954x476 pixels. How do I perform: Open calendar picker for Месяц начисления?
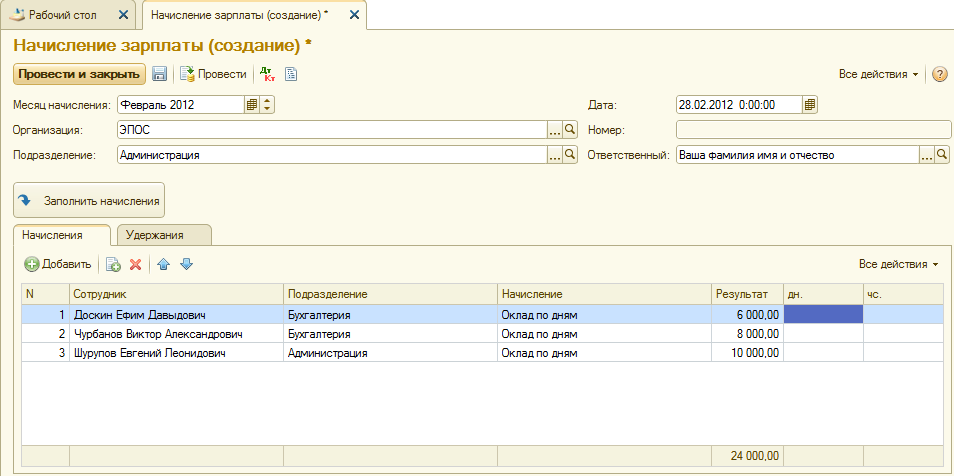click(252, 105)
